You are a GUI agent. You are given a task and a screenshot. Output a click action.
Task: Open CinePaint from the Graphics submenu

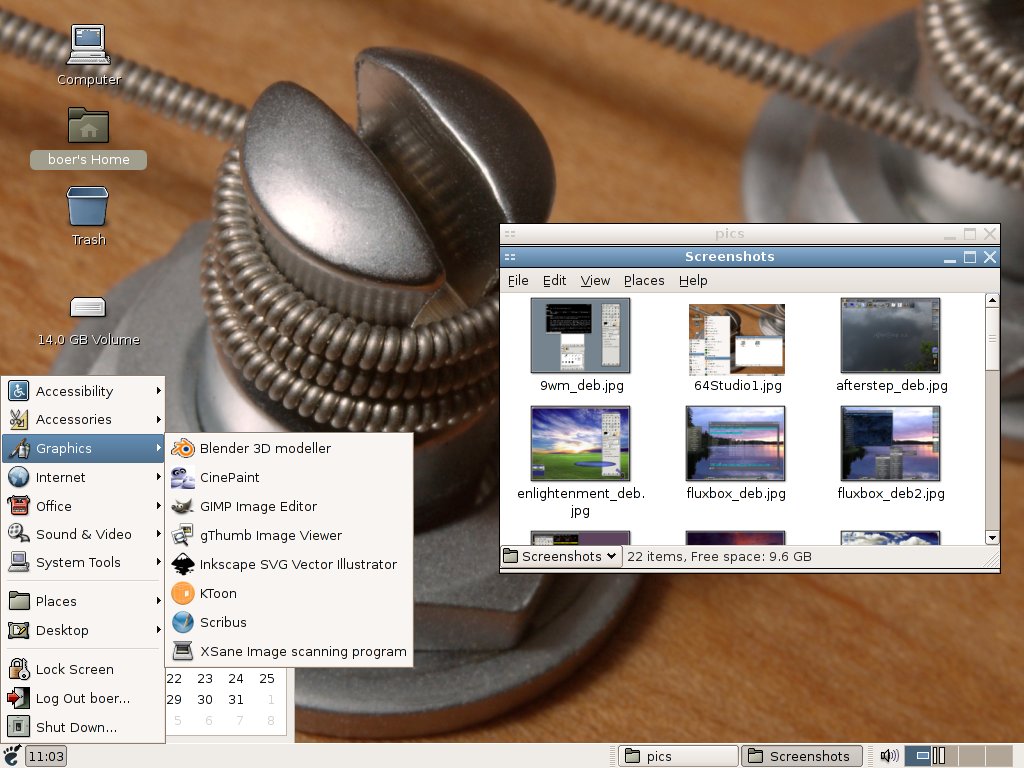tap(229, 478)
